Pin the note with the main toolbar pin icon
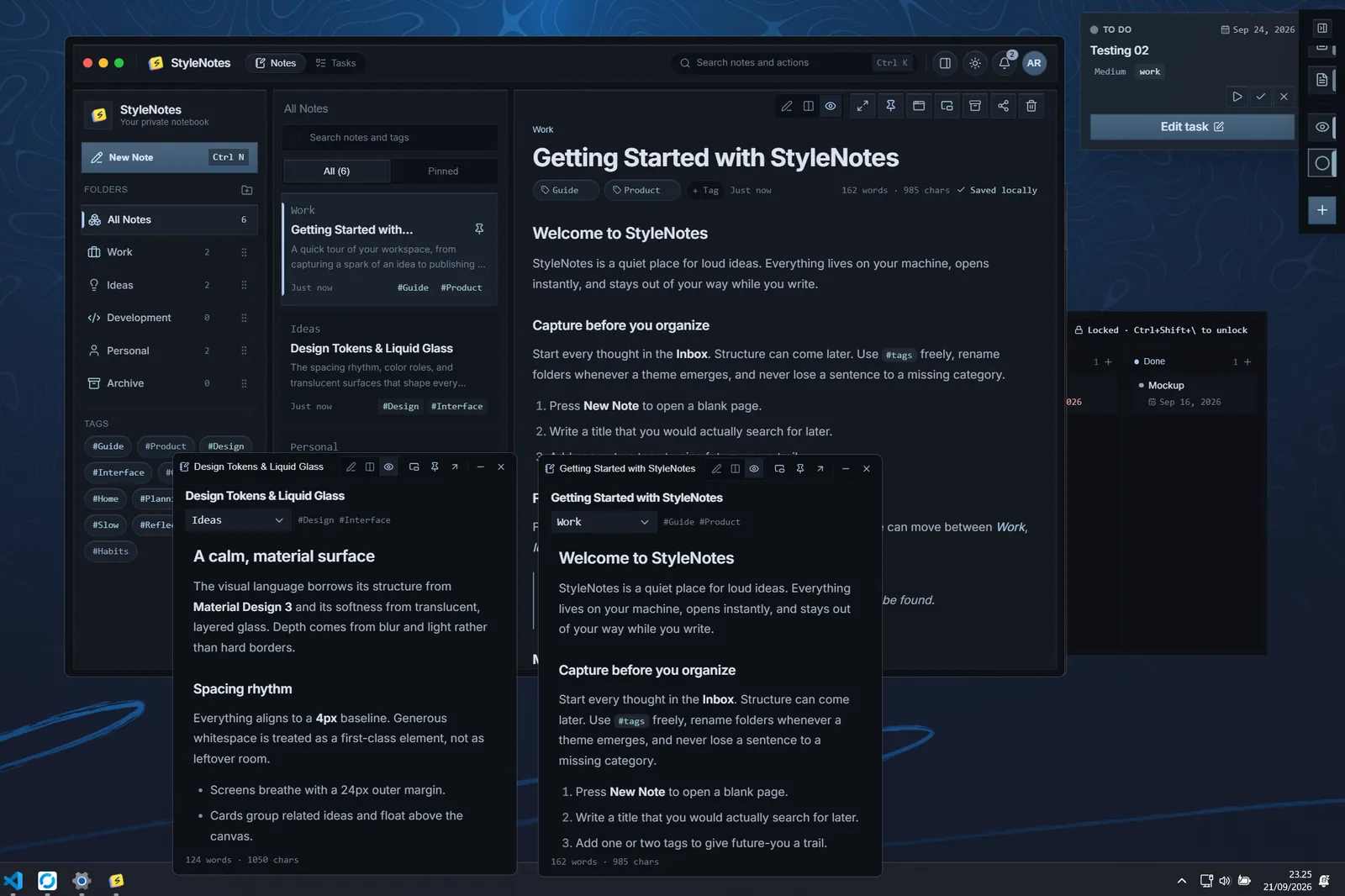The height and width of the screenshot is (896, 1345). 890,106
